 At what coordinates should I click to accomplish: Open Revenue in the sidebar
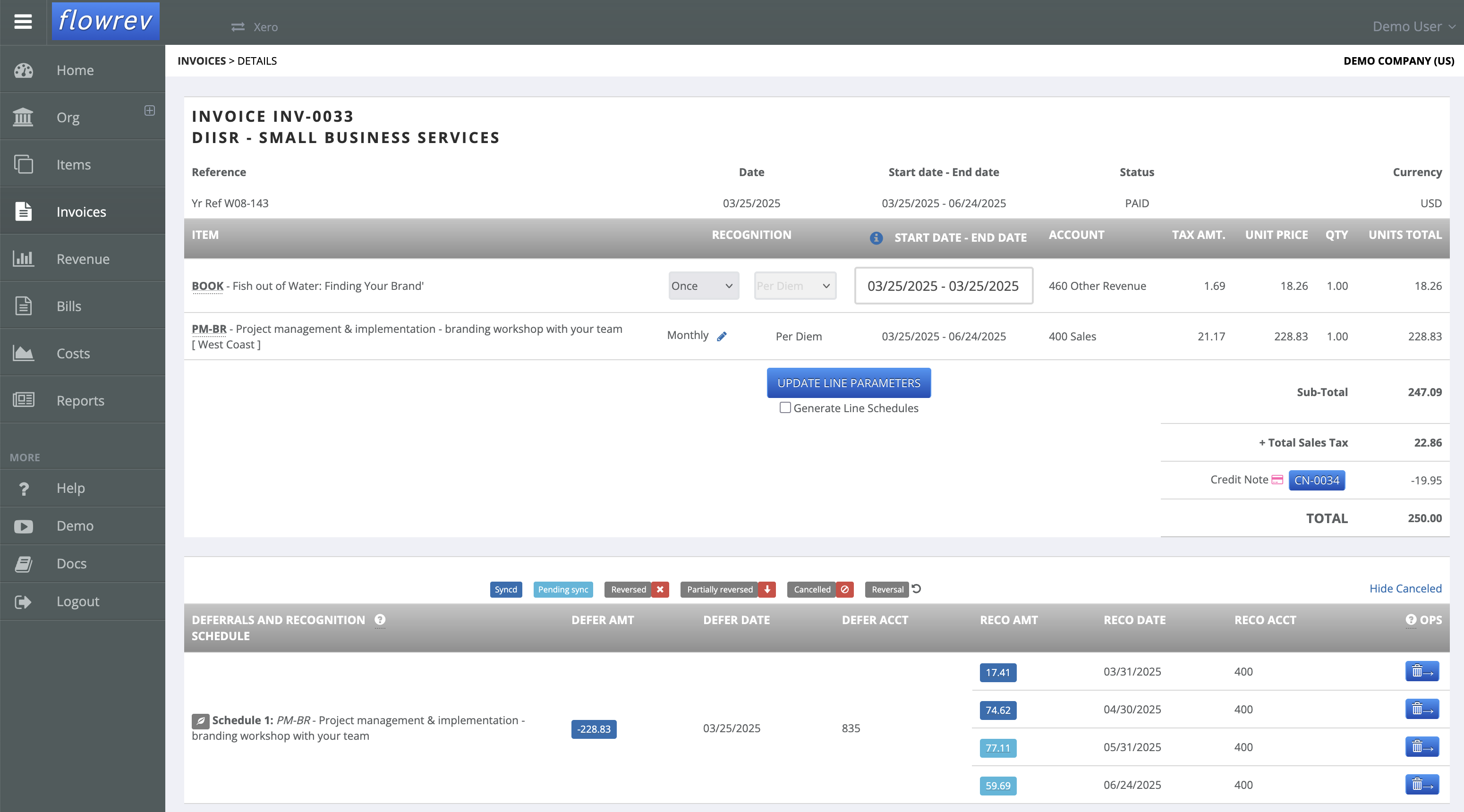[x=82, y=259]
